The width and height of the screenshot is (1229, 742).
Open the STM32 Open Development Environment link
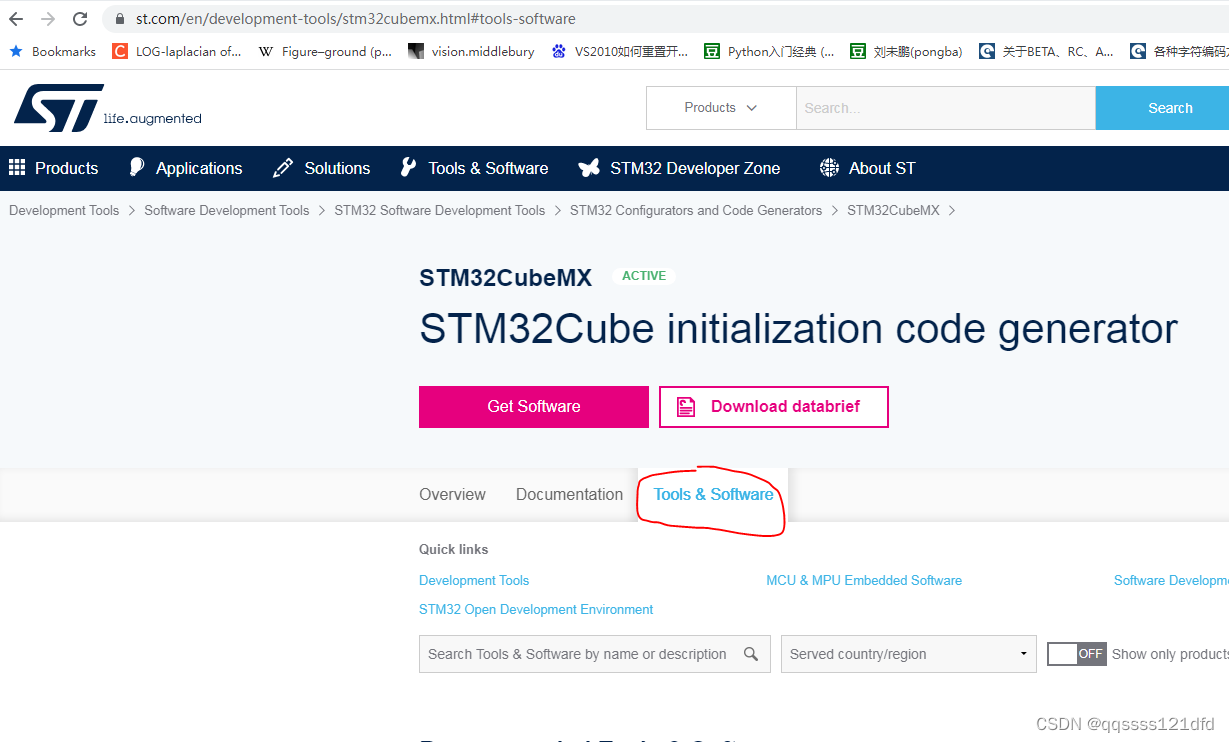536,609
